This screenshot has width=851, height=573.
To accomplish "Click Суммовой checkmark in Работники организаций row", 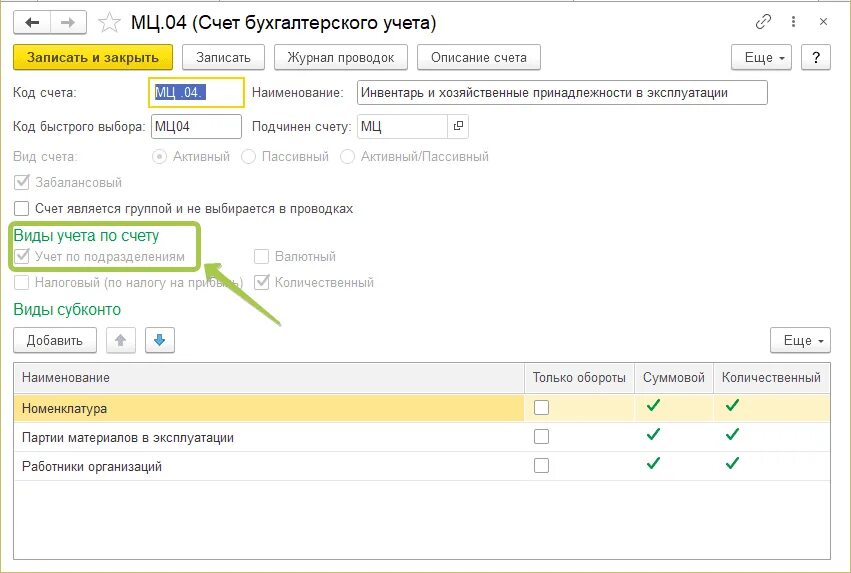I will pyautogui.click(x=653, y=463).
